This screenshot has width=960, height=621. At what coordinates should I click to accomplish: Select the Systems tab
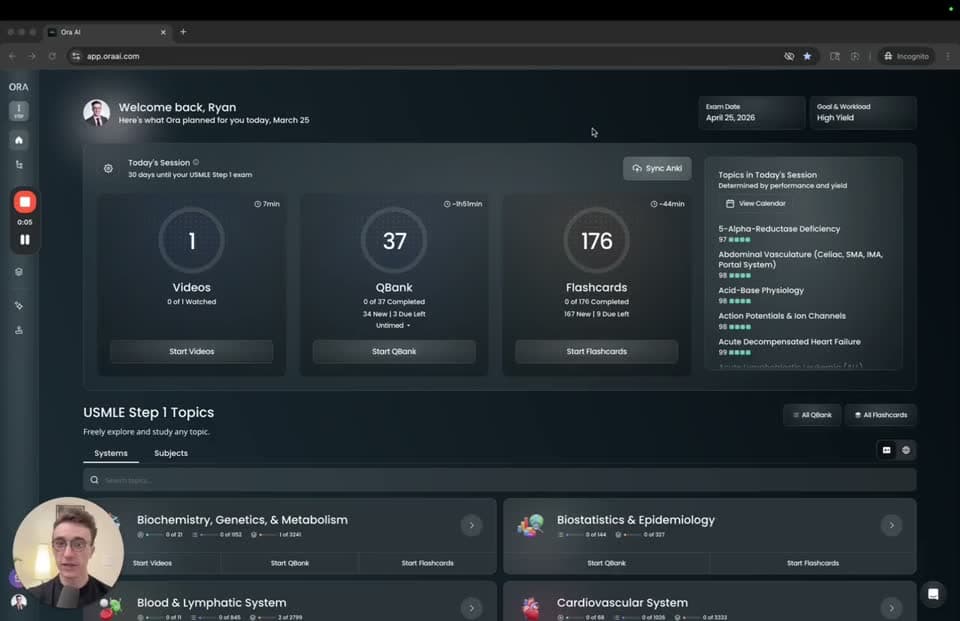click(x=110, y=453)
